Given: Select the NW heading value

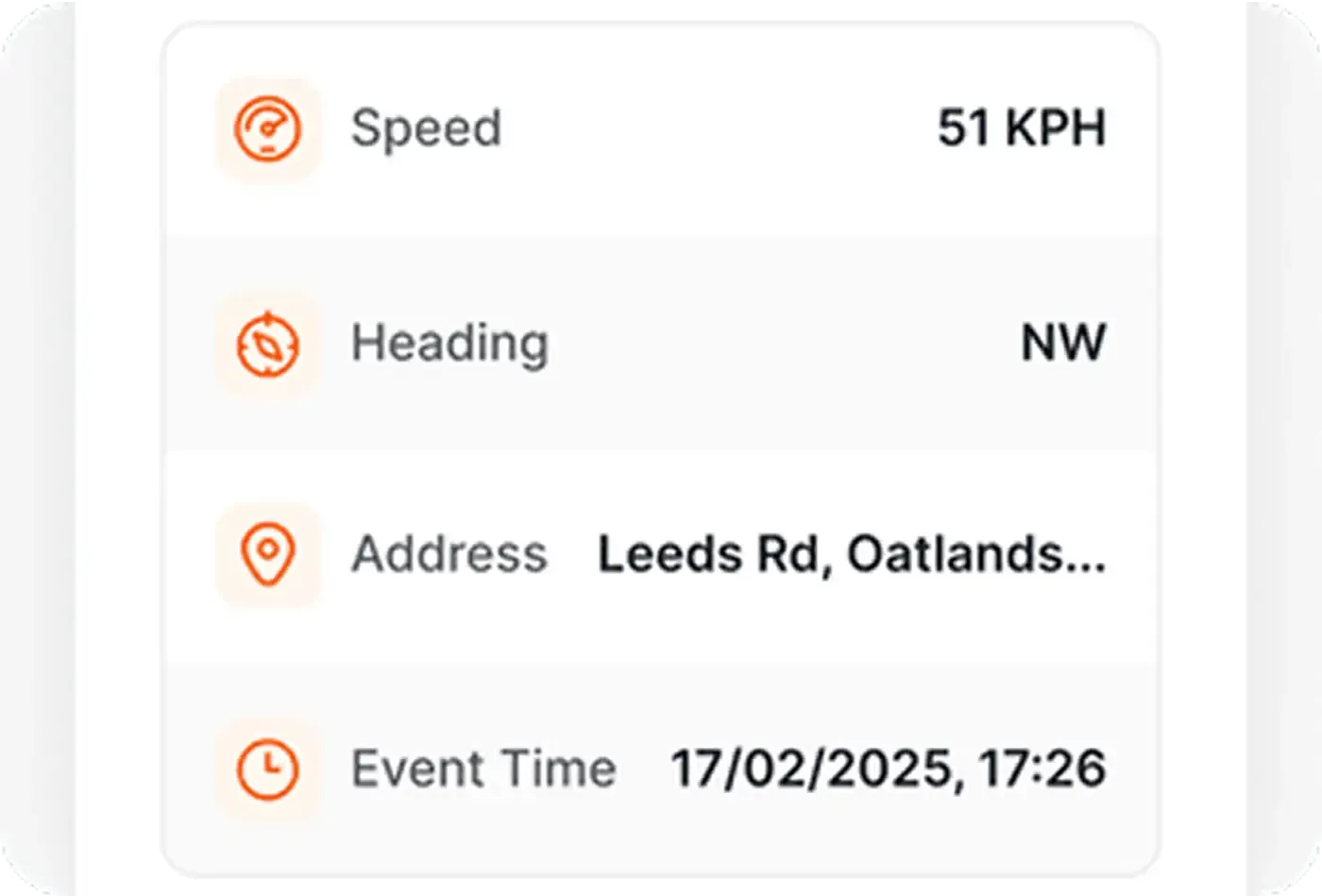Looking at the screenshot, I should click(x=1063, y=343).
